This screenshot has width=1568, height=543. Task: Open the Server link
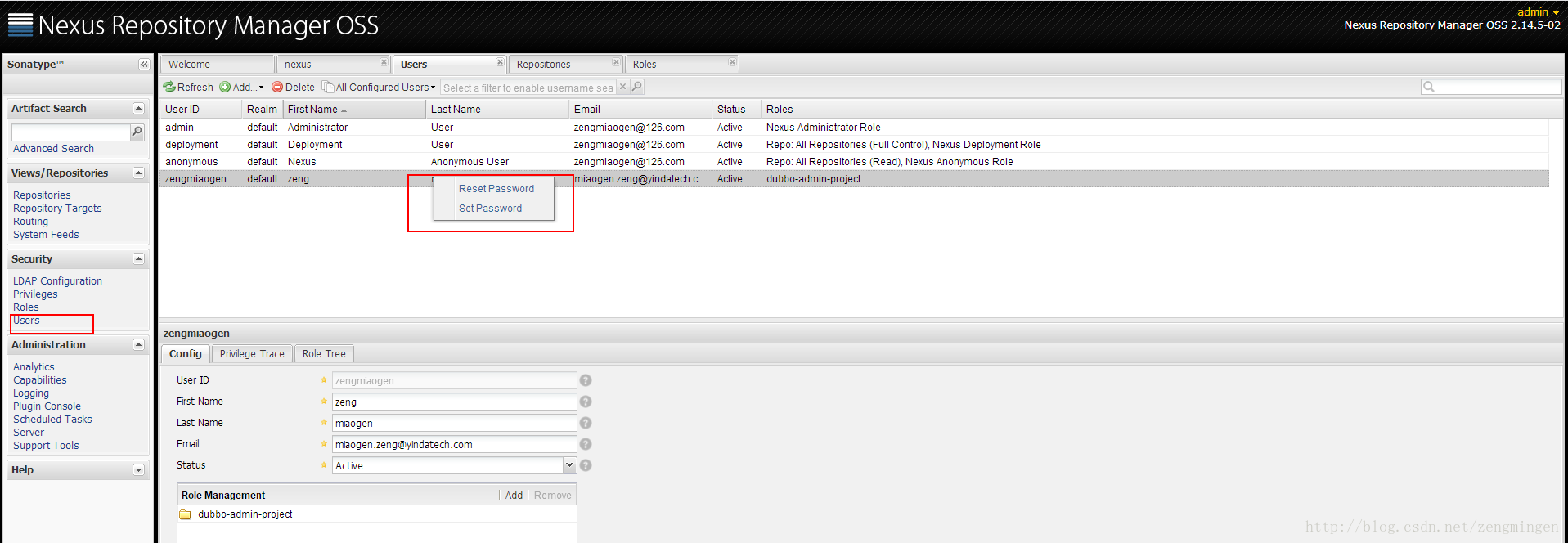29,433
